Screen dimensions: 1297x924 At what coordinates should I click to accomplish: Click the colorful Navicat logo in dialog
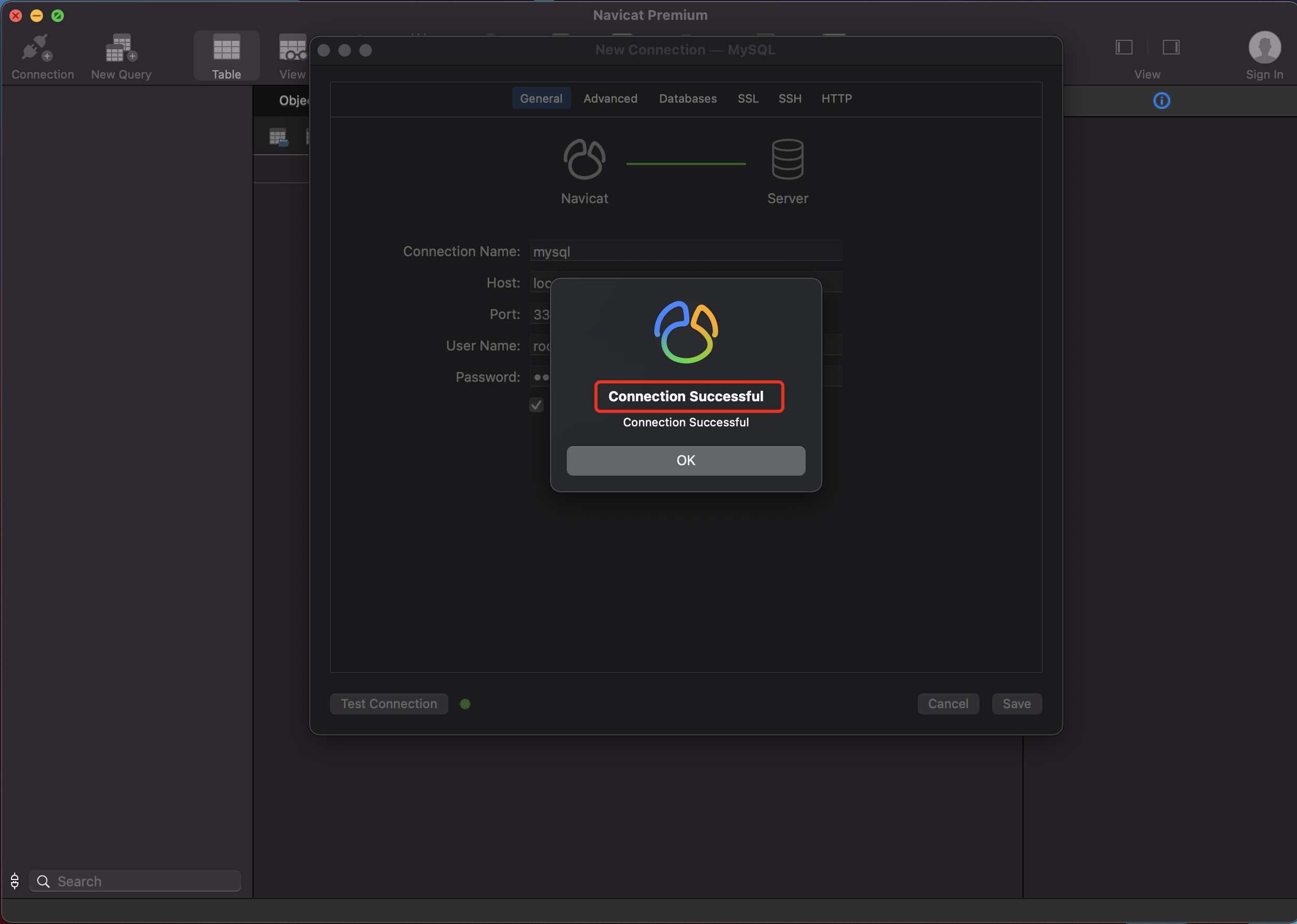[x=686, y=332]
